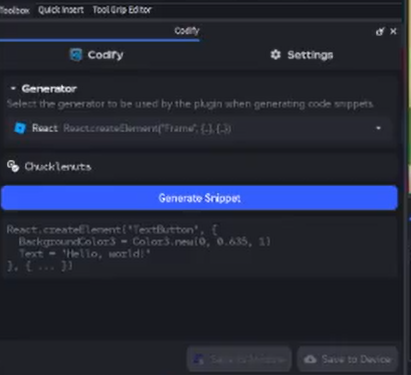Click the Generator heading label

click(49, 89)
